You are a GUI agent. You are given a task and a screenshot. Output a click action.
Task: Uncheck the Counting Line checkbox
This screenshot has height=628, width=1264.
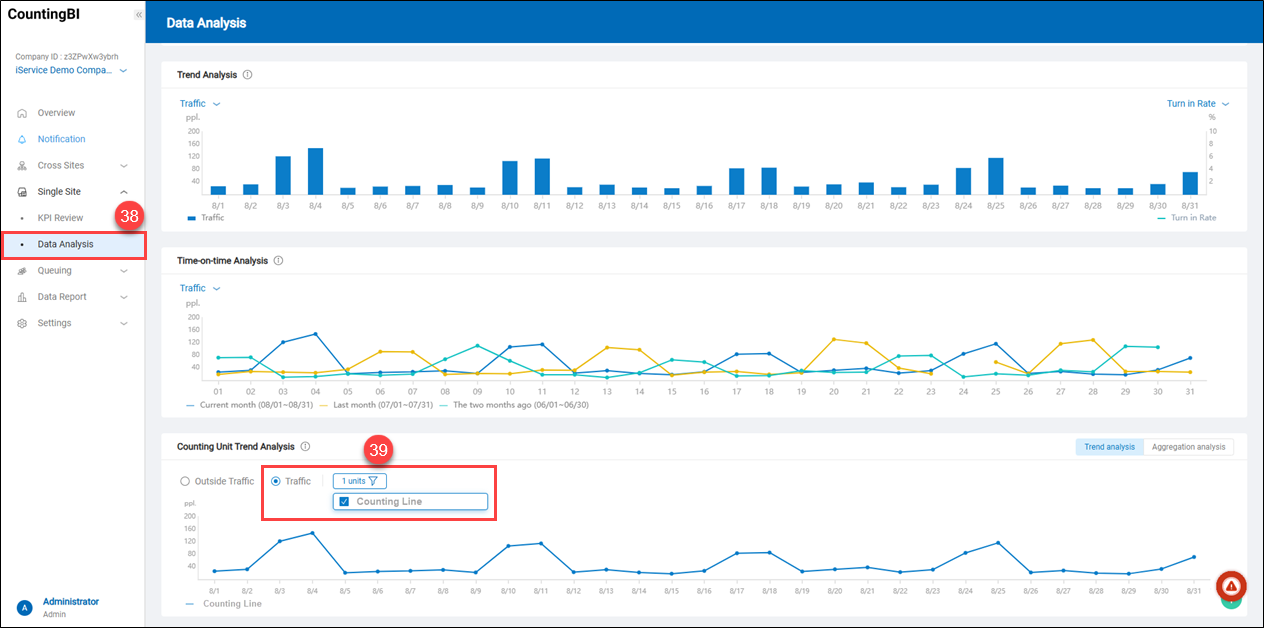click(344, 501)
